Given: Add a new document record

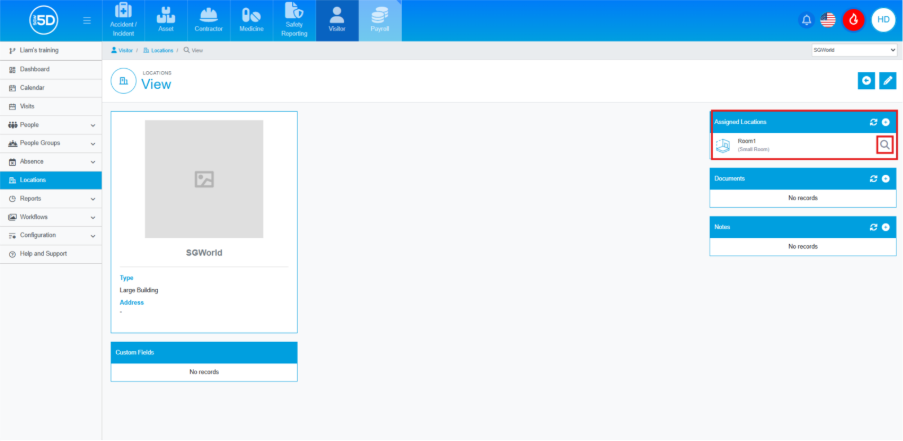Looking at the screenshot, I should pyautogui.click(x=886, y=179).
